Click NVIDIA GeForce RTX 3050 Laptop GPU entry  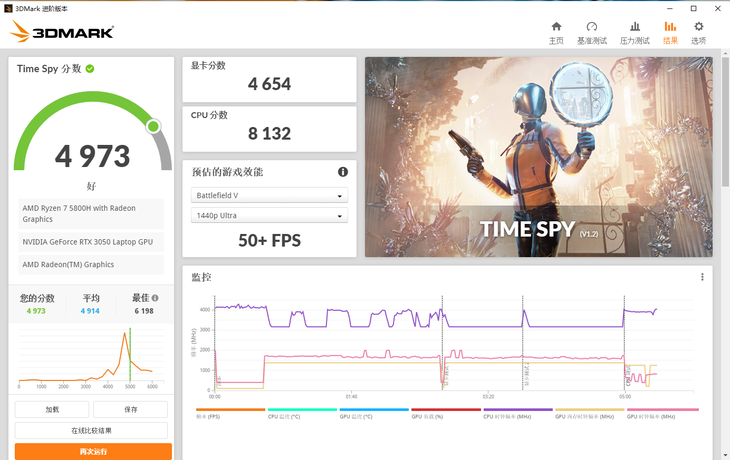click(91, 242)
